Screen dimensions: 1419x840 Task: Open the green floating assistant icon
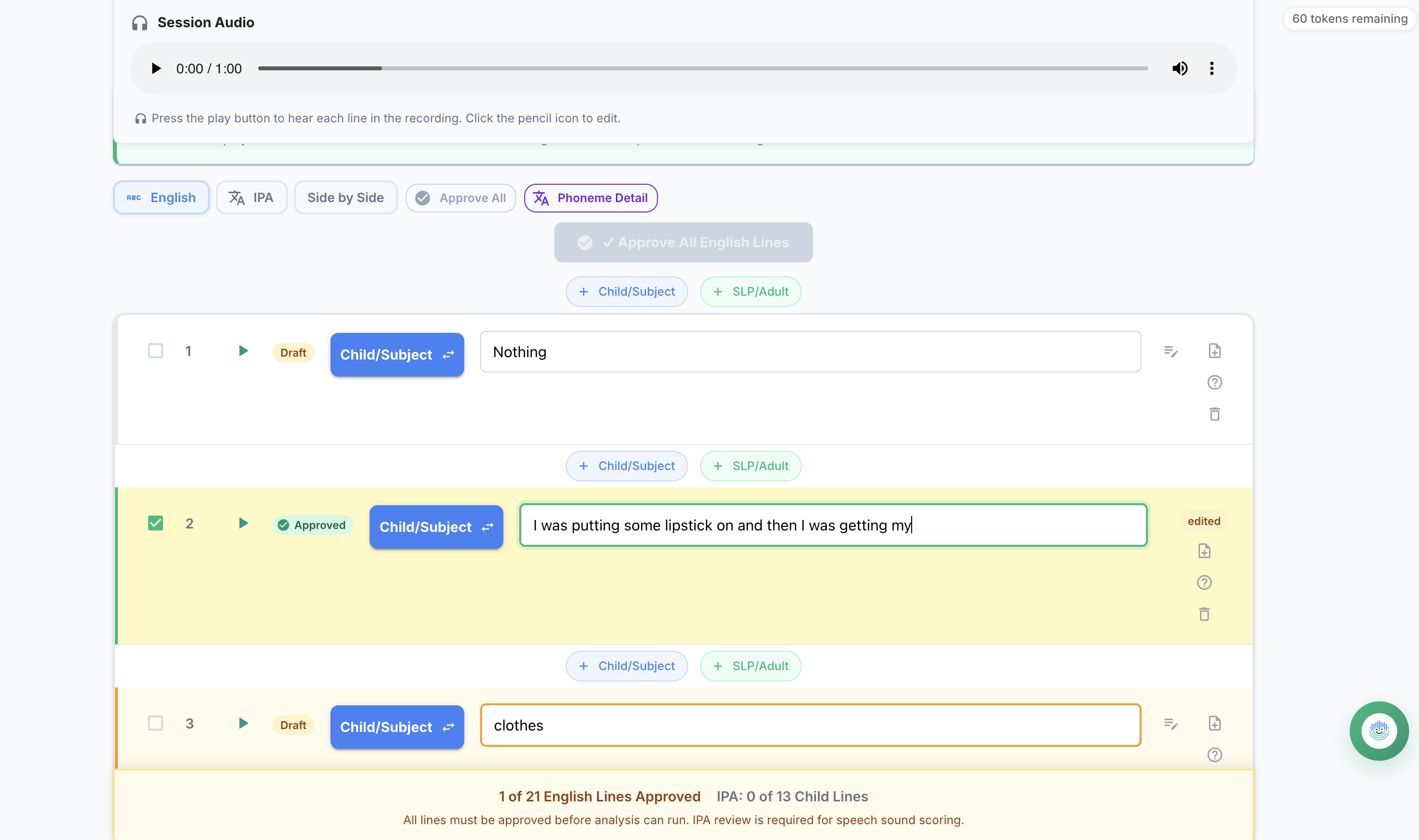[x=1379, y=731]
